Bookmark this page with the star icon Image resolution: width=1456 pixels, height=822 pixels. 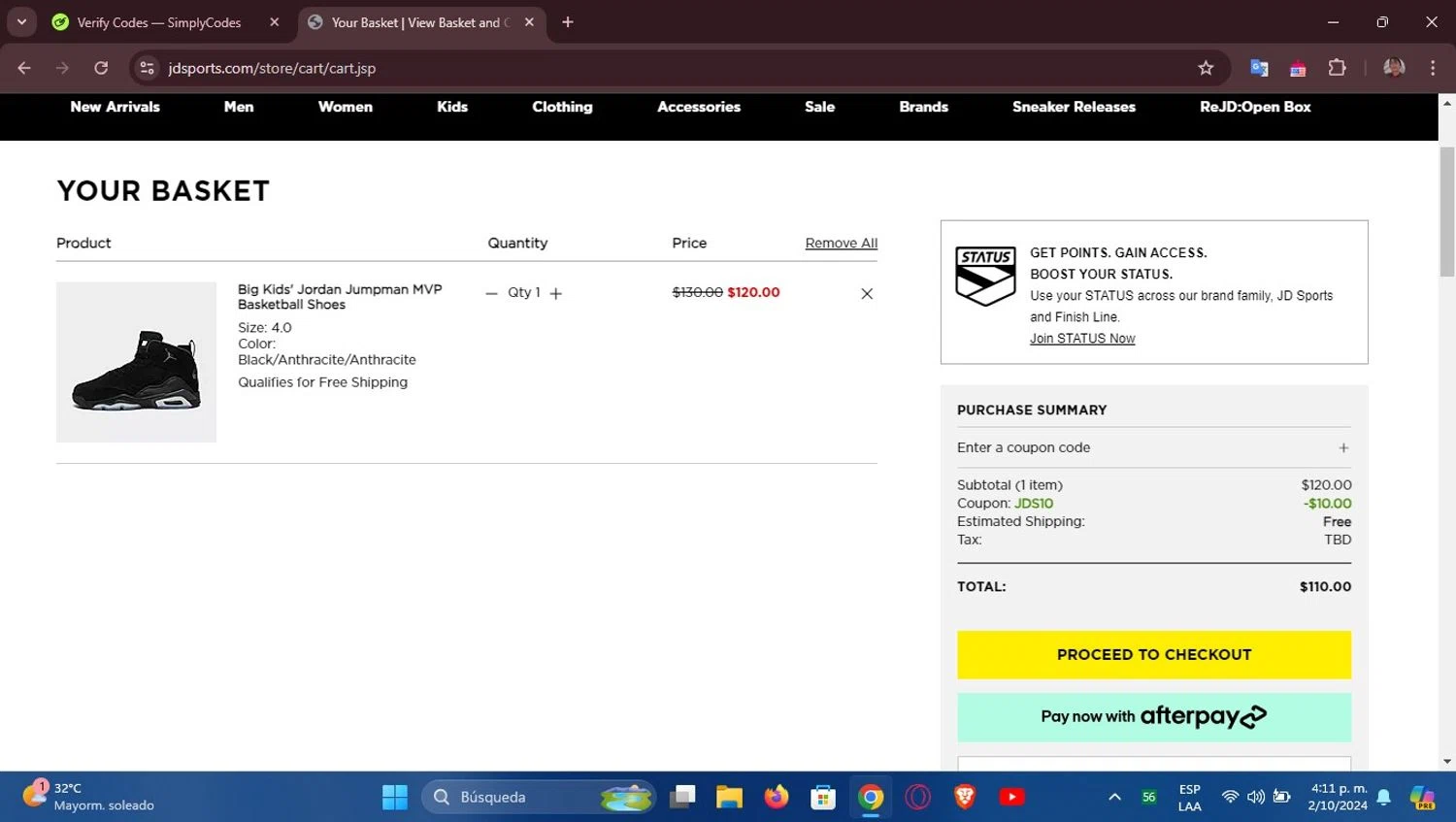click(x=1206, y=68)
